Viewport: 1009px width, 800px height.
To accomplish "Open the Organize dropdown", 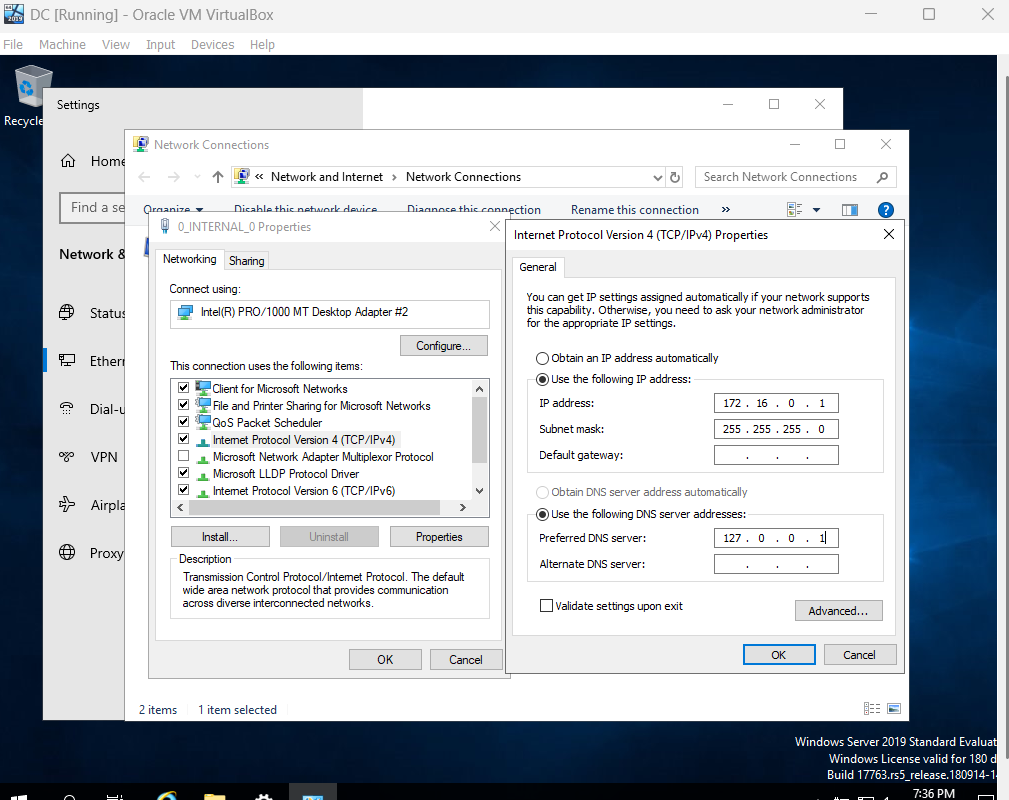I will 173,210.
